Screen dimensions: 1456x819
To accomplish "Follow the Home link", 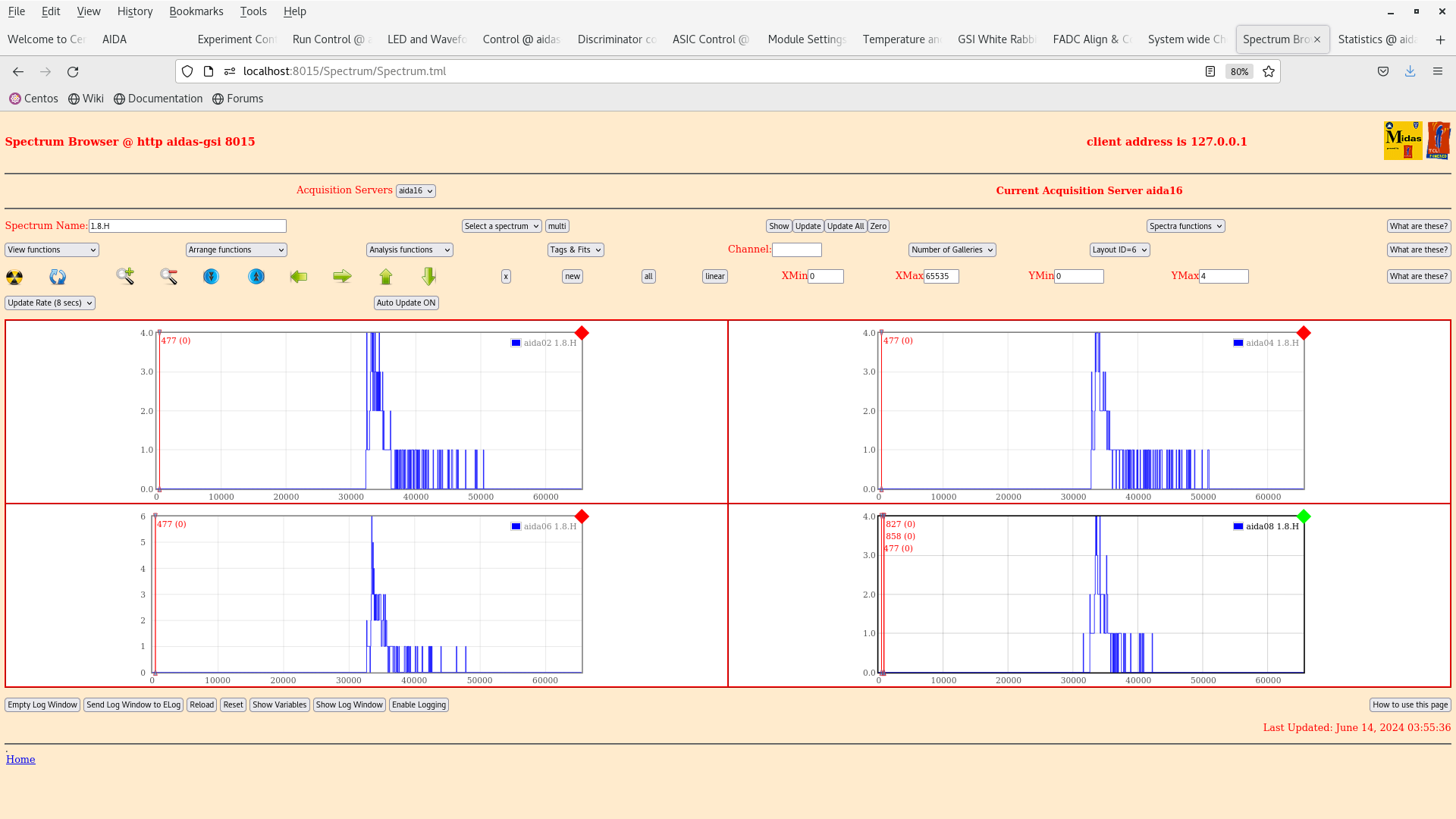I will pyautogui.click(x=20, y=759).
